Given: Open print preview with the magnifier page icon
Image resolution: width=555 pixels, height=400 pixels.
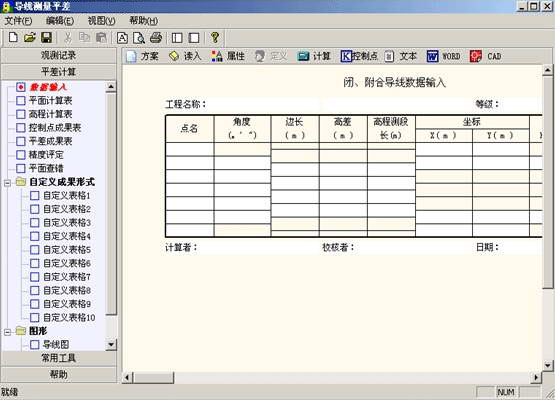Looking at the screenshot, I should (x=139, y=38).
